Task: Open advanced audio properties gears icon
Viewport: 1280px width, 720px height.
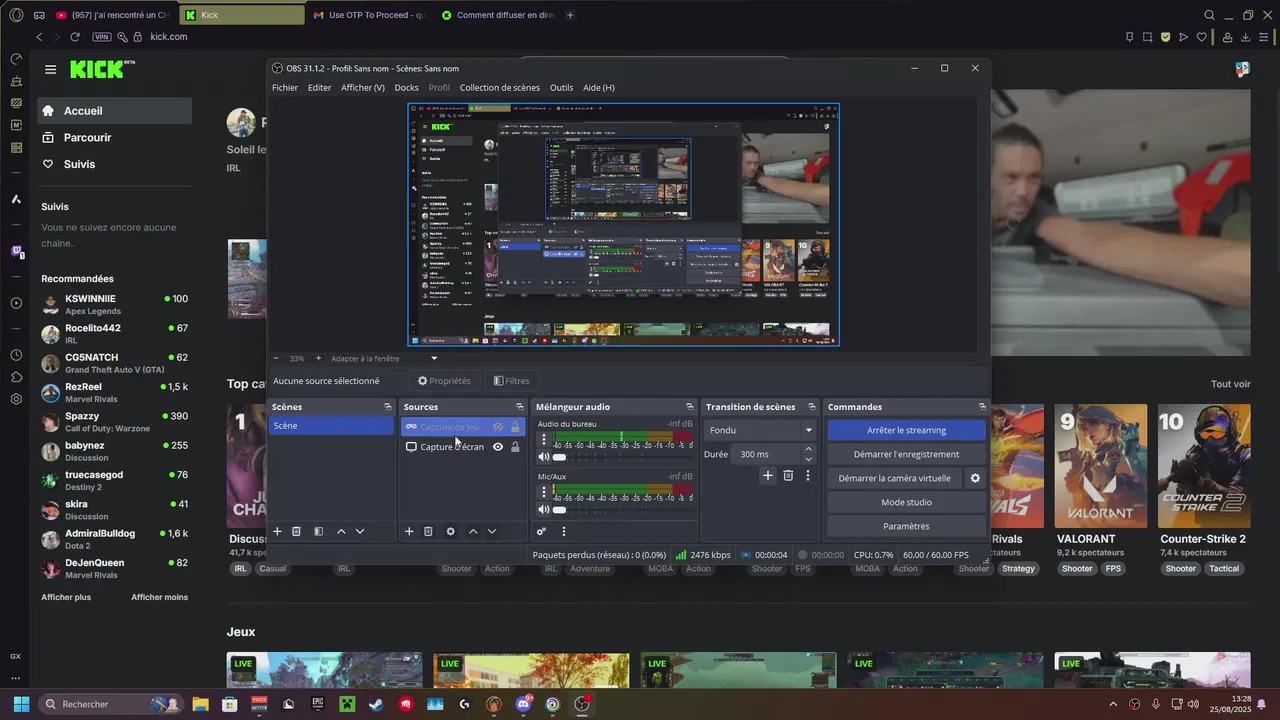Action: (x=541, y=531)
